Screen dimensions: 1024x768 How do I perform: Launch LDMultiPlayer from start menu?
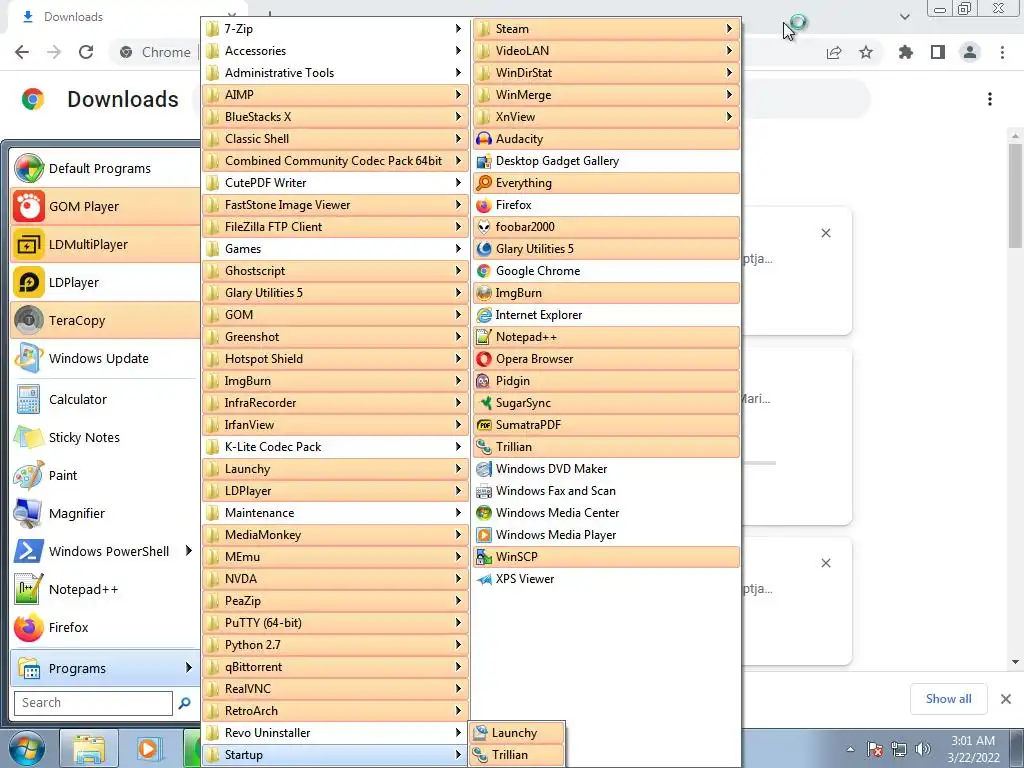click(106, 244)
